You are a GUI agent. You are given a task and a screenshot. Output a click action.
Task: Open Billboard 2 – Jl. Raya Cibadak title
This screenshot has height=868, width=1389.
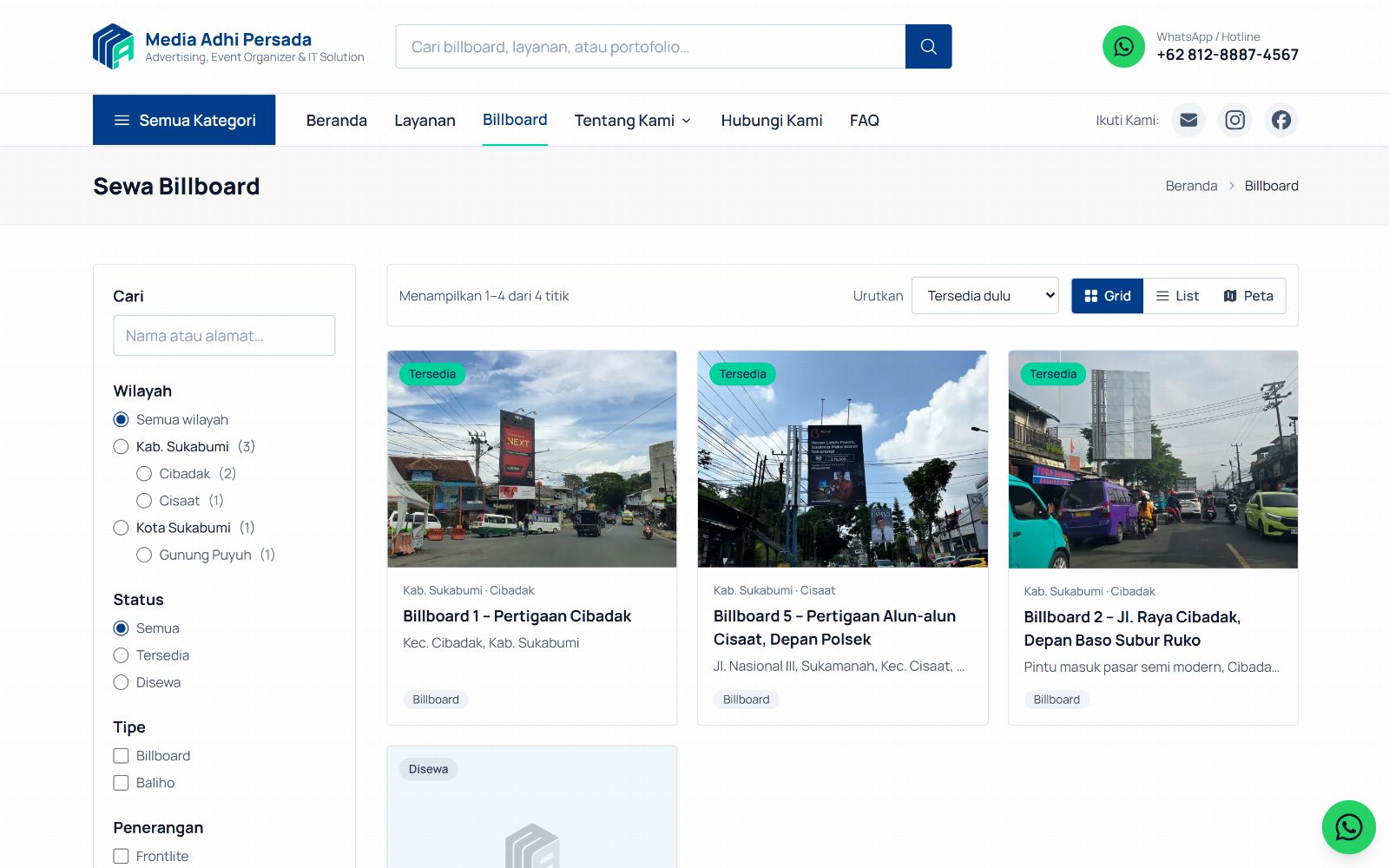(x=1132, y=628)
